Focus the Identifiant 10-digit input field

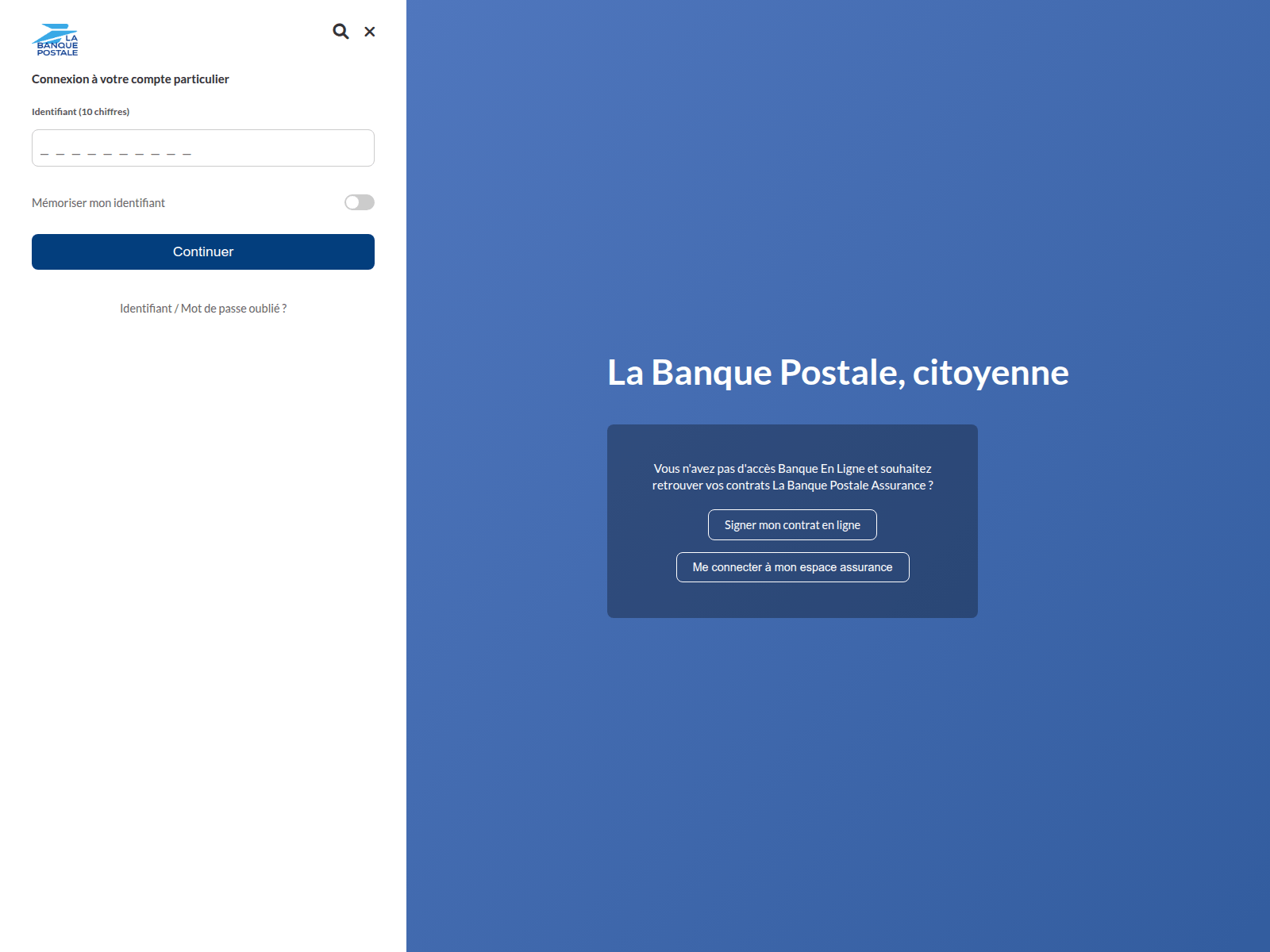click(203, 148)
